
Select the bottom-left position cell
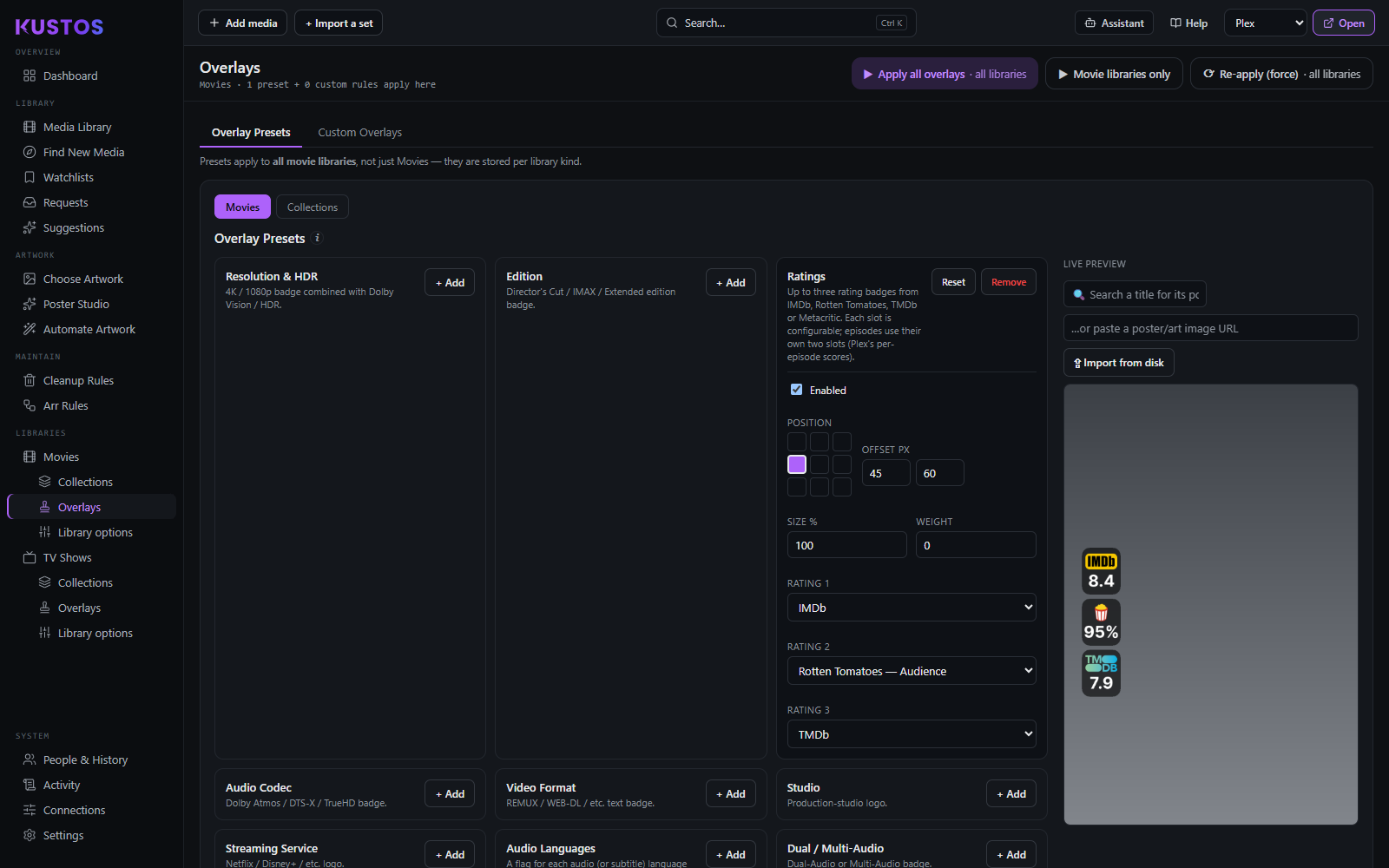tap(797, 487)
